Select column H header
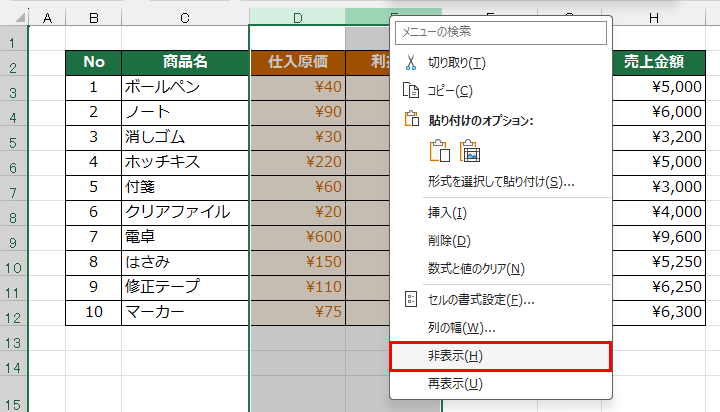Image resolution: width=720 pixels, height=412 pixels. point(654,17)
